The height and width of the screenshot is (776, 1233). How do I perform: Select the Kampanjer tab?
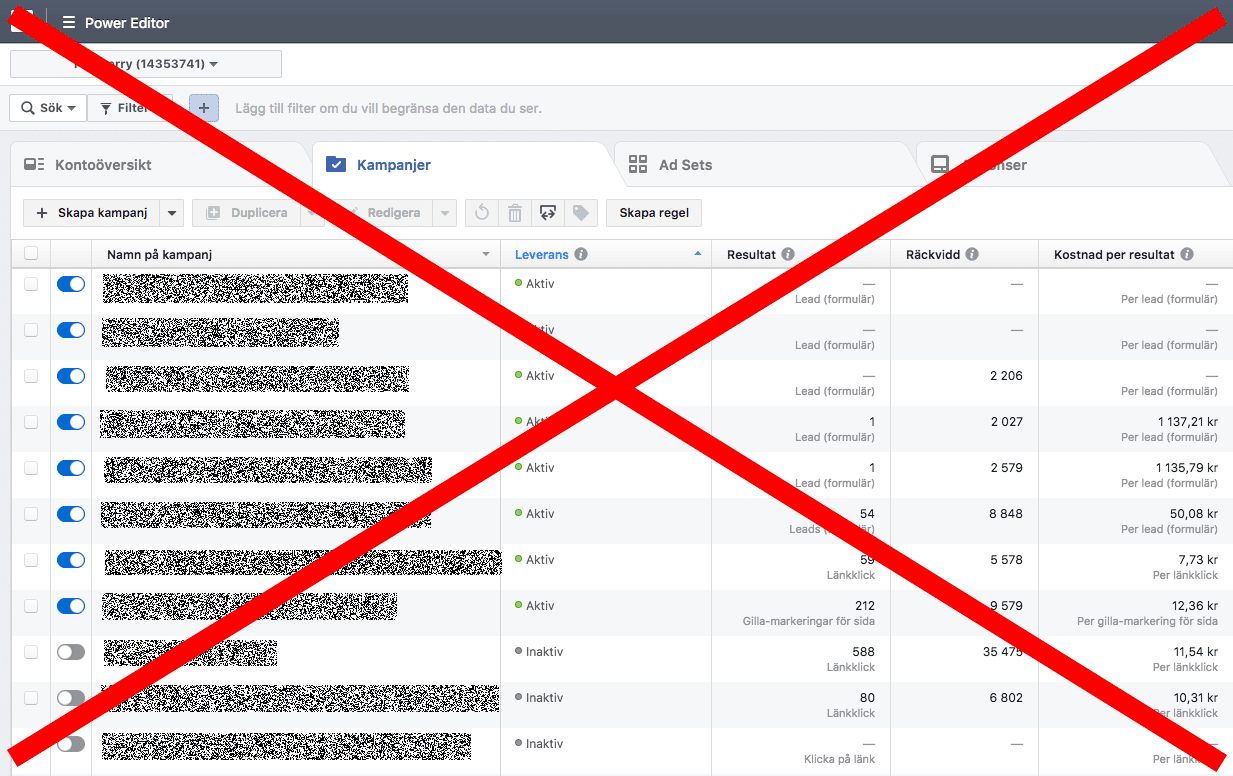[x=462, y=165]
